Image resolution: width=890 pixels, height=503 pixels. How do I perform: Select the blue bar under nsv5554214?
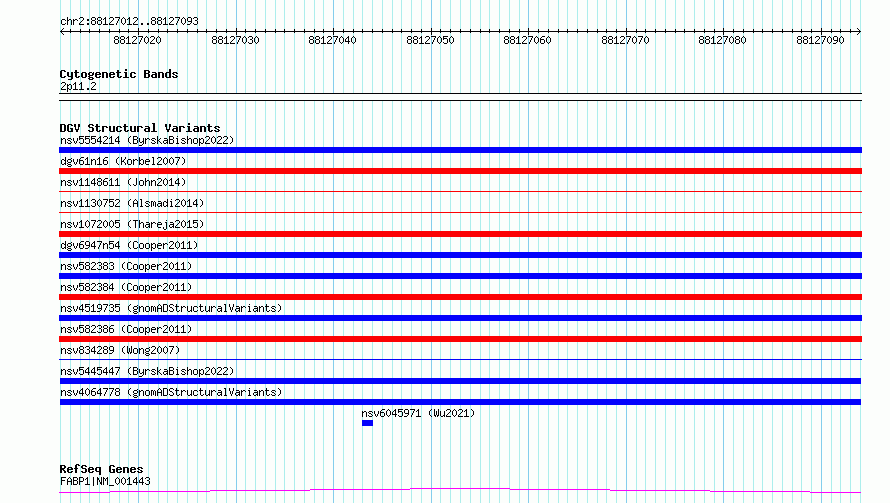point(460,150)
